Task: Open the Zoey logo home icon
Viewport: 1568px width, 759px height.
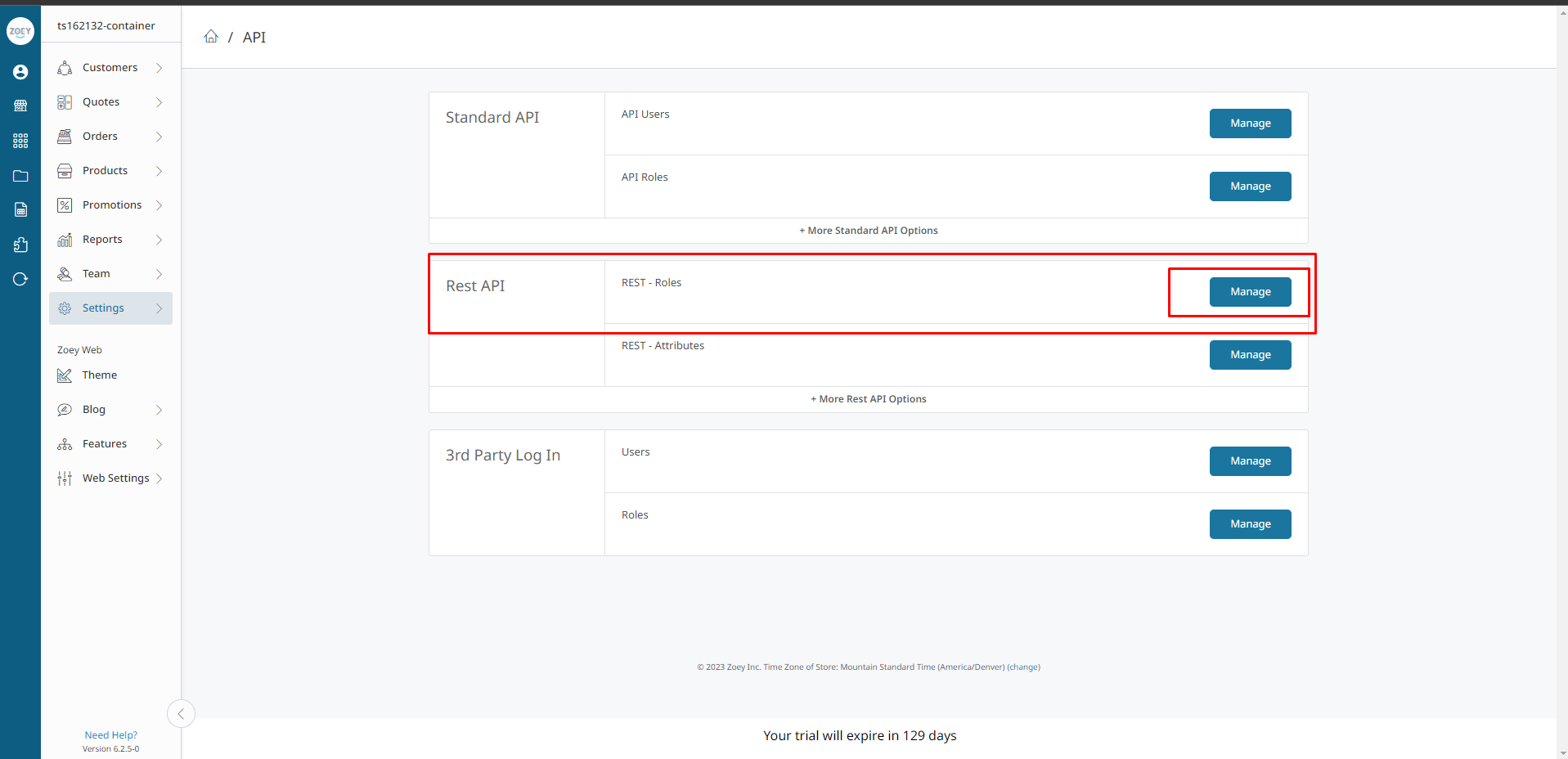Action: pos(20,31)
